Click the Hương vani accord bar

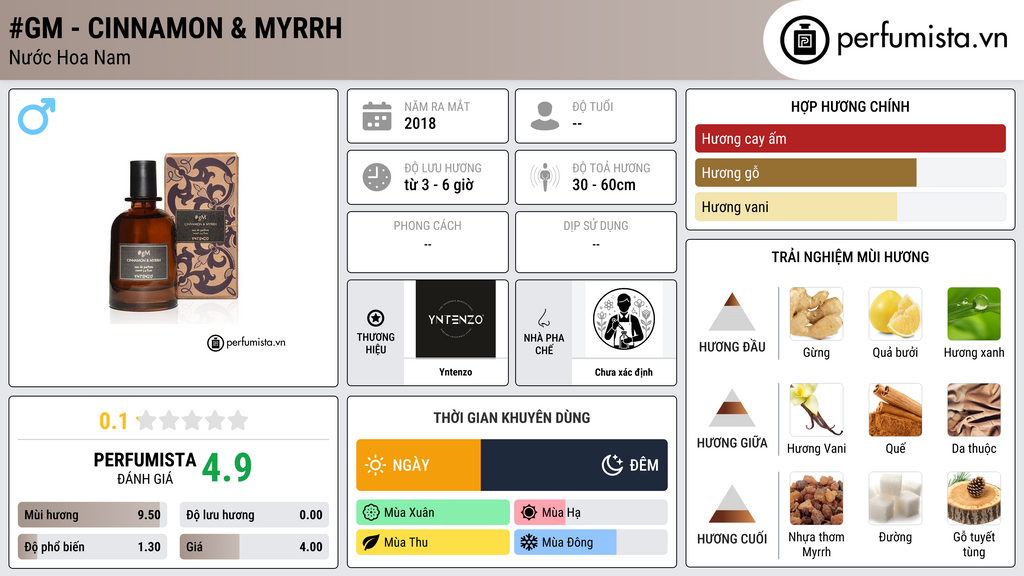click(850, 206)
